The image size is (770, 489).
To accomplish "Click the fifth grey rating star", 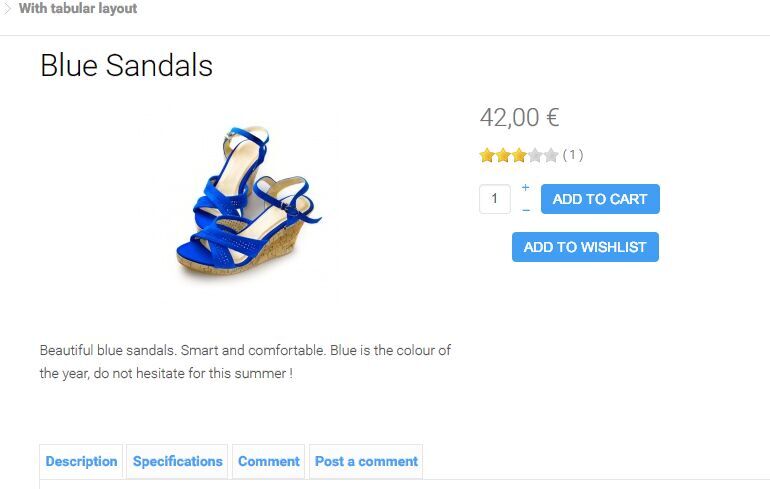I will (551, 156).
